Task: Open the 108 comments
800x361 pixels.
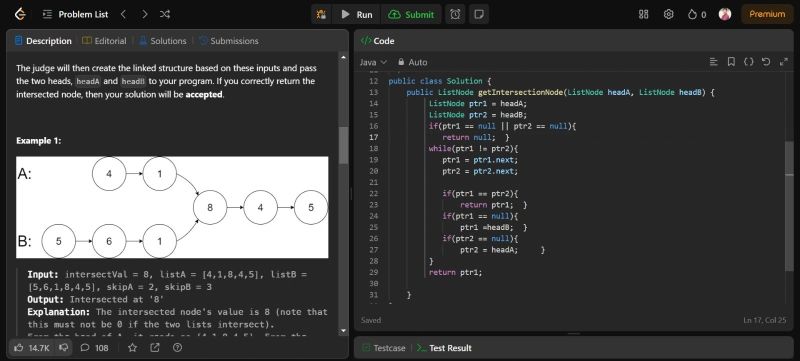Action: (95, 348)
